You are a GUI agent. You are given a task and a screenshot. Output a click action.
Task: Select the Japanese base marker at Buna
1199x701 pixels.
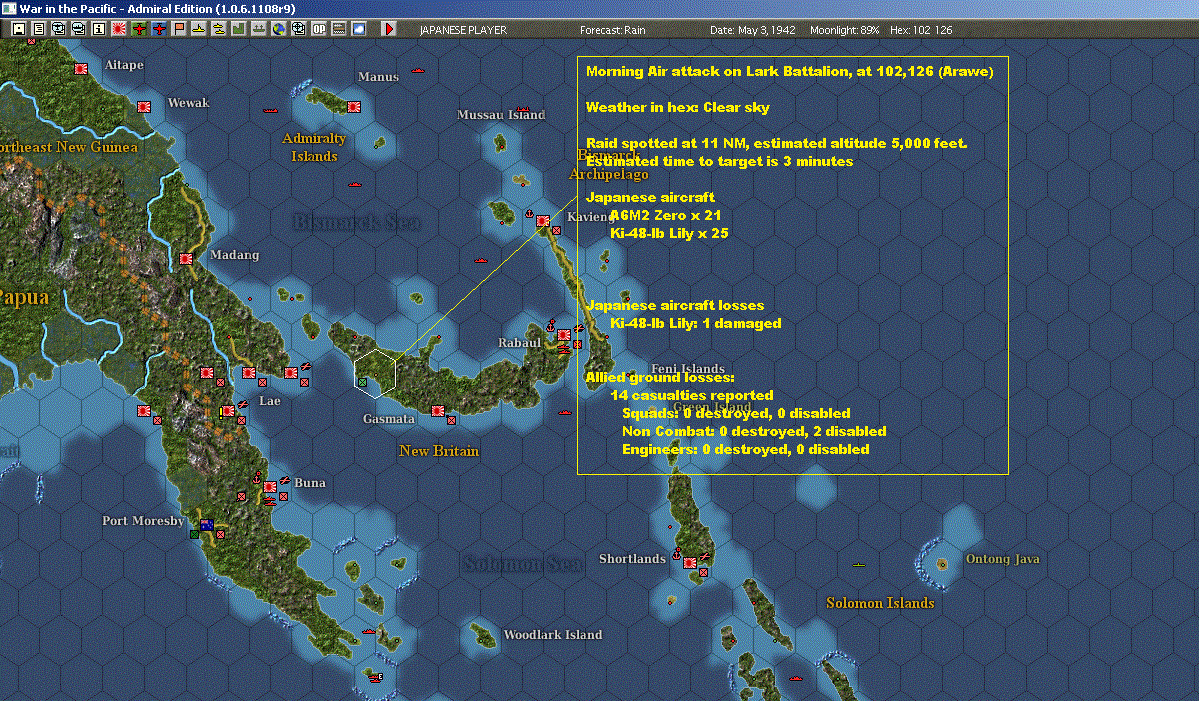click(x=270, y=487)
